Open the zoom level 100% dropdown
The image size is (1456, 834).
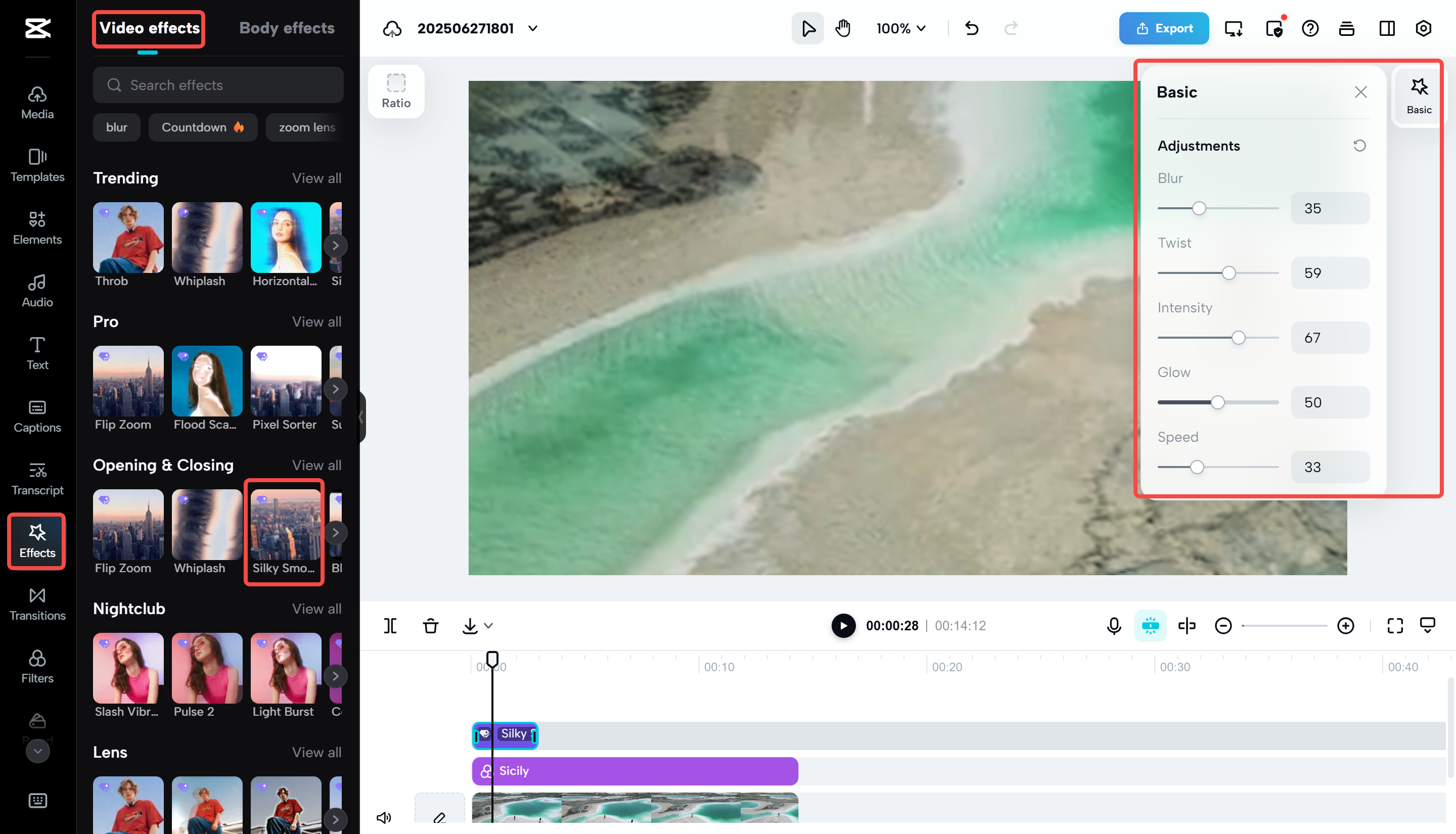click(x=899, y=27)
